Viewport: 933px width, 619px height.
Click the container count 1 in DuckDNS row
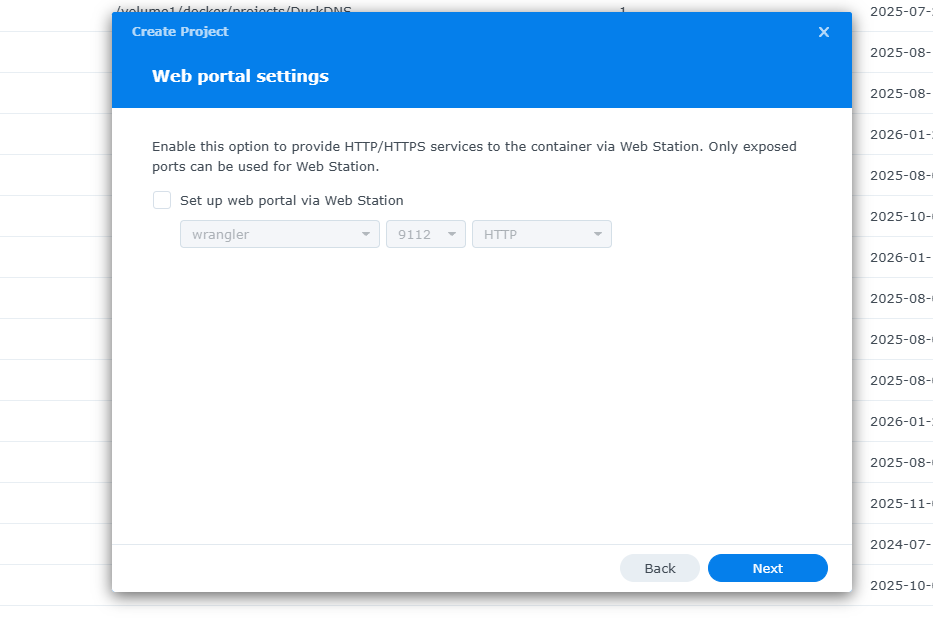click(622, 9)
